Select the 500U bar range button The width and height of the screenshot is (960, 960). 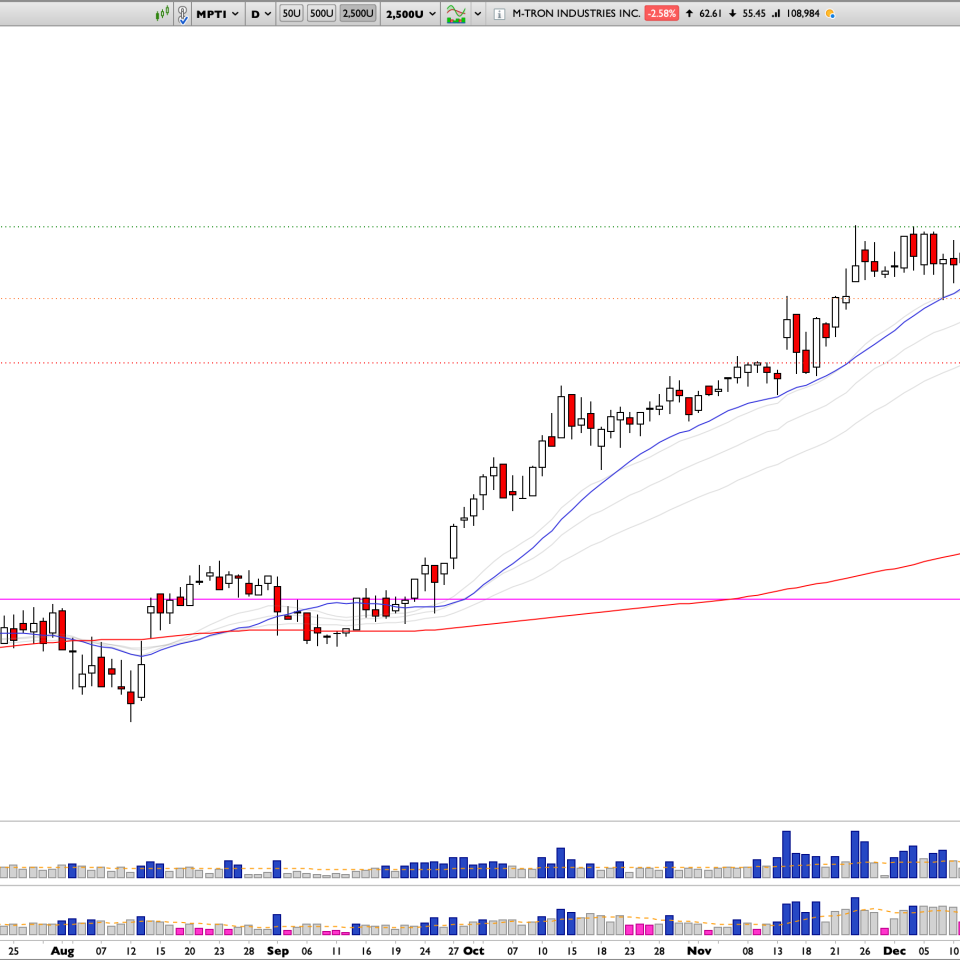coord(321,13)
